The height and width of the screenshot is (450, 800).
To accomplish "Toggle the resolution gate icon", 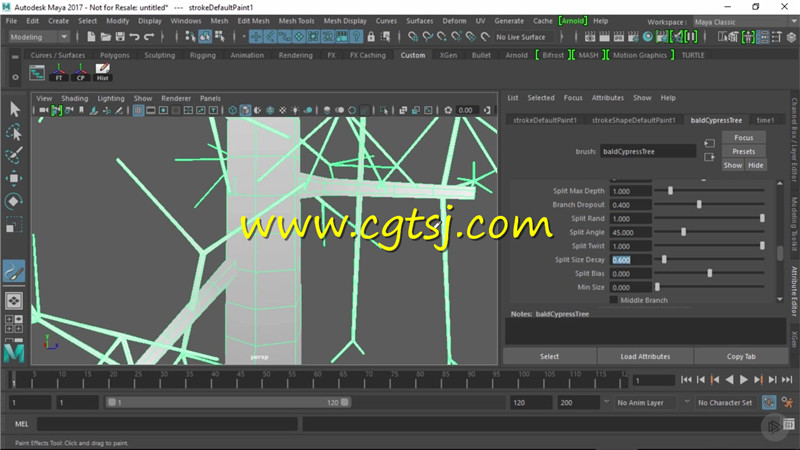I will (163, 110).
